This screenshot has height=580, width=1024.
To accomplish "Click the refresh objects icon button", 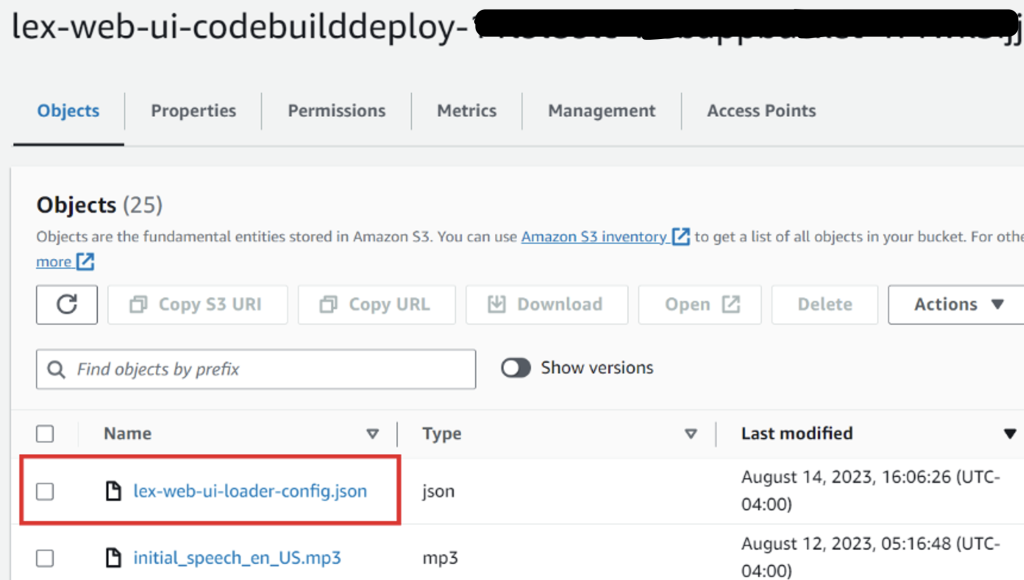I will 67,304.
